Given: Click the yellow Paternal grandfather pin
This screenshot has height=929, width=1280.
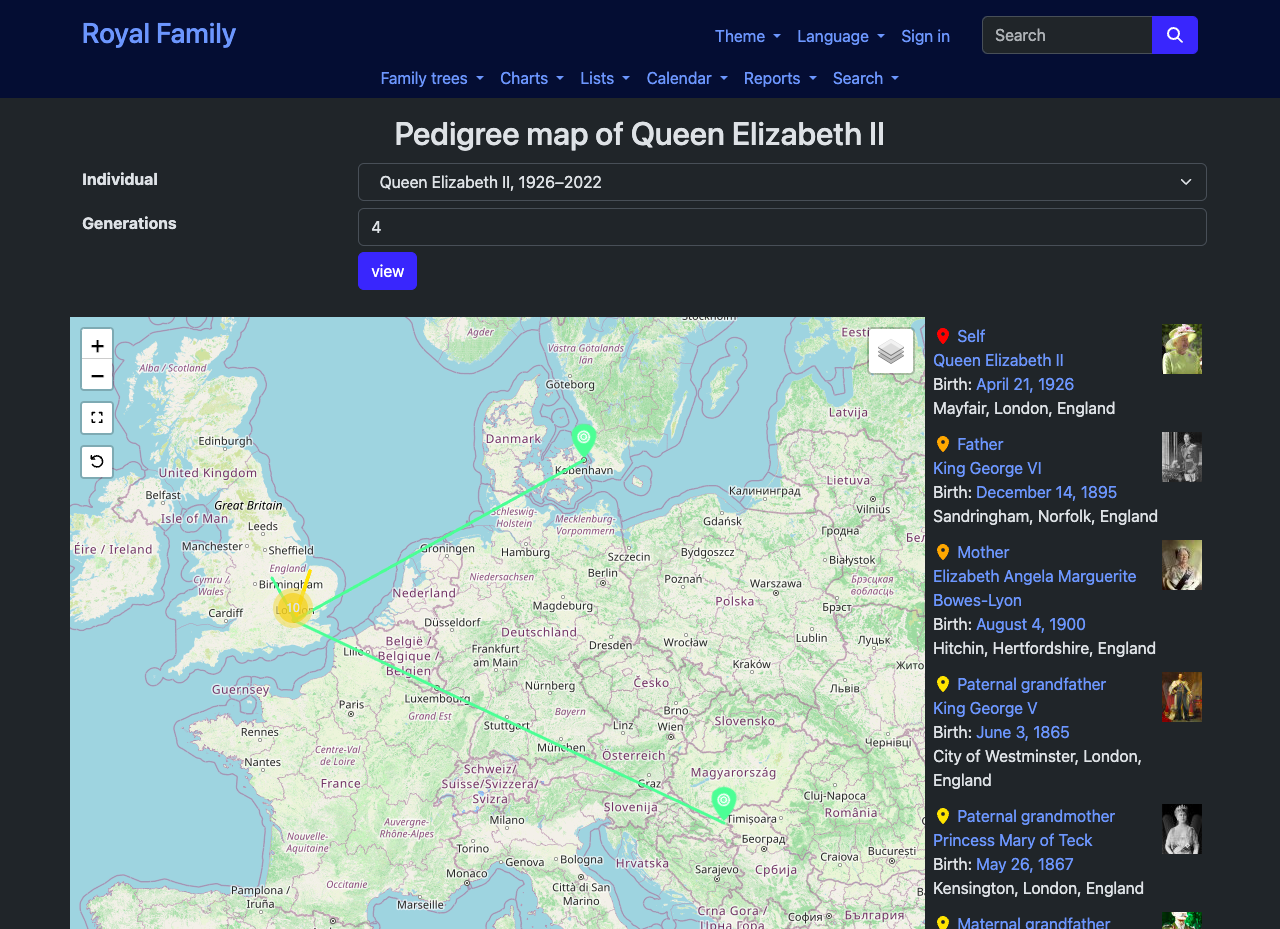Looking at the screenshot, I should [x=943, y=684].
